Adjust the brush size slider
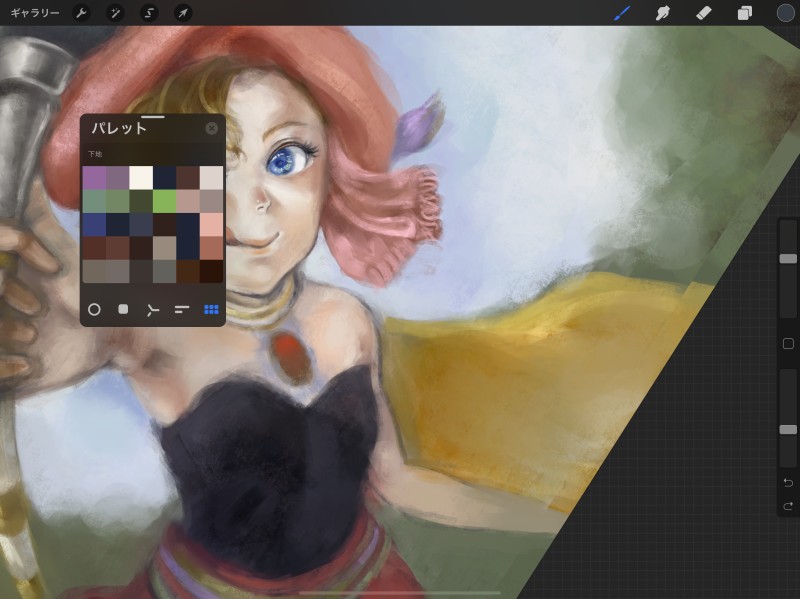The image size is (800, 599). pyautogui.click(x=788, y=259)
